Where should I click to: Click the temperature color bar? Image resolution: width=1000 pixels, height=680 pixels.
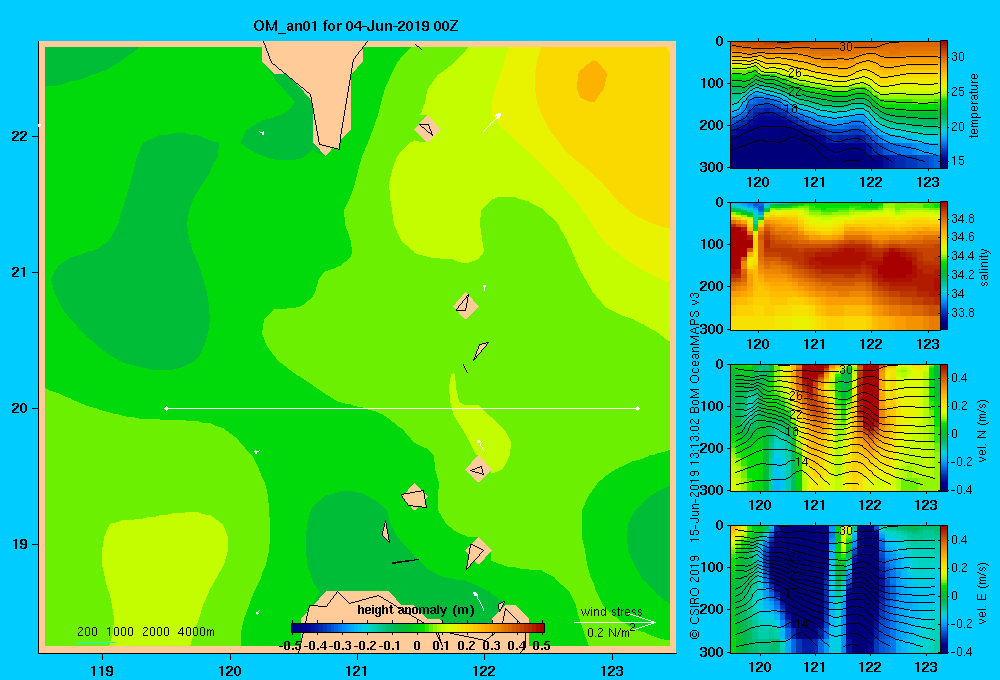[x=944, y=104]
